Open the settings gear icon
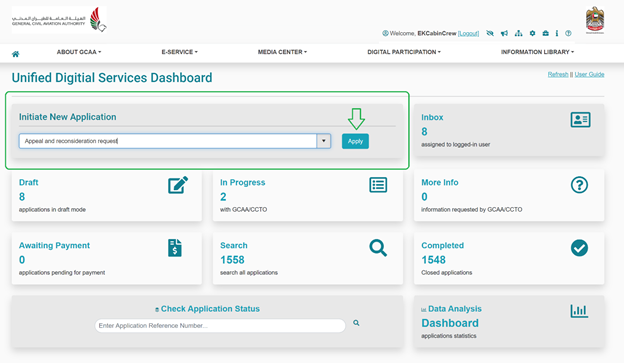Image resolution: width=624 pixels, height=363 pixels. pos(532,33)
